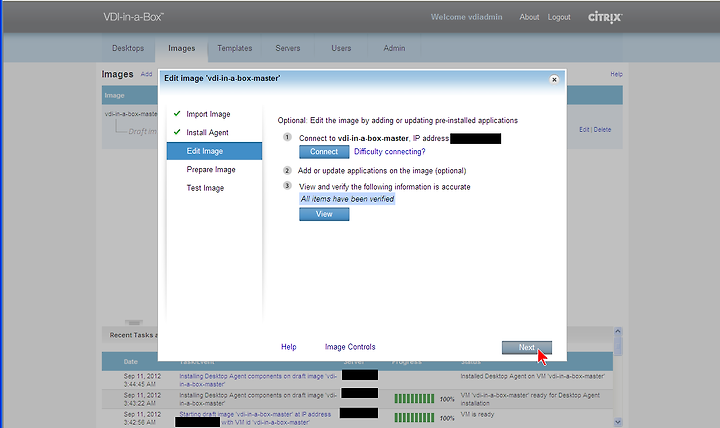Switch to the Users tab
The image size is (720, 428).
point(341,48)
